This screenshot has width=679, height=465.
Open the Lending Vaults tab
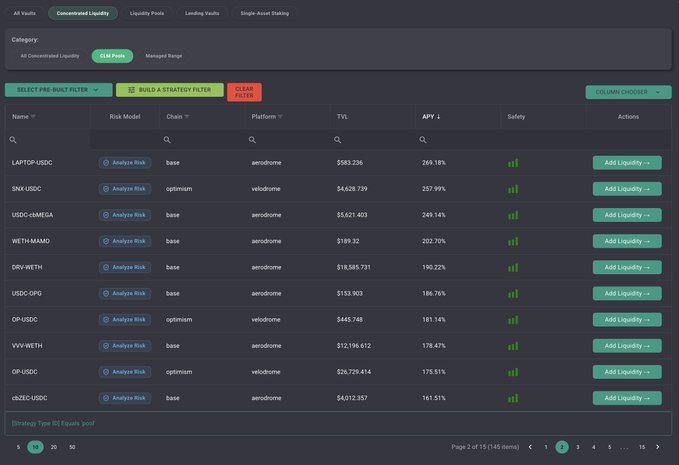202,13
